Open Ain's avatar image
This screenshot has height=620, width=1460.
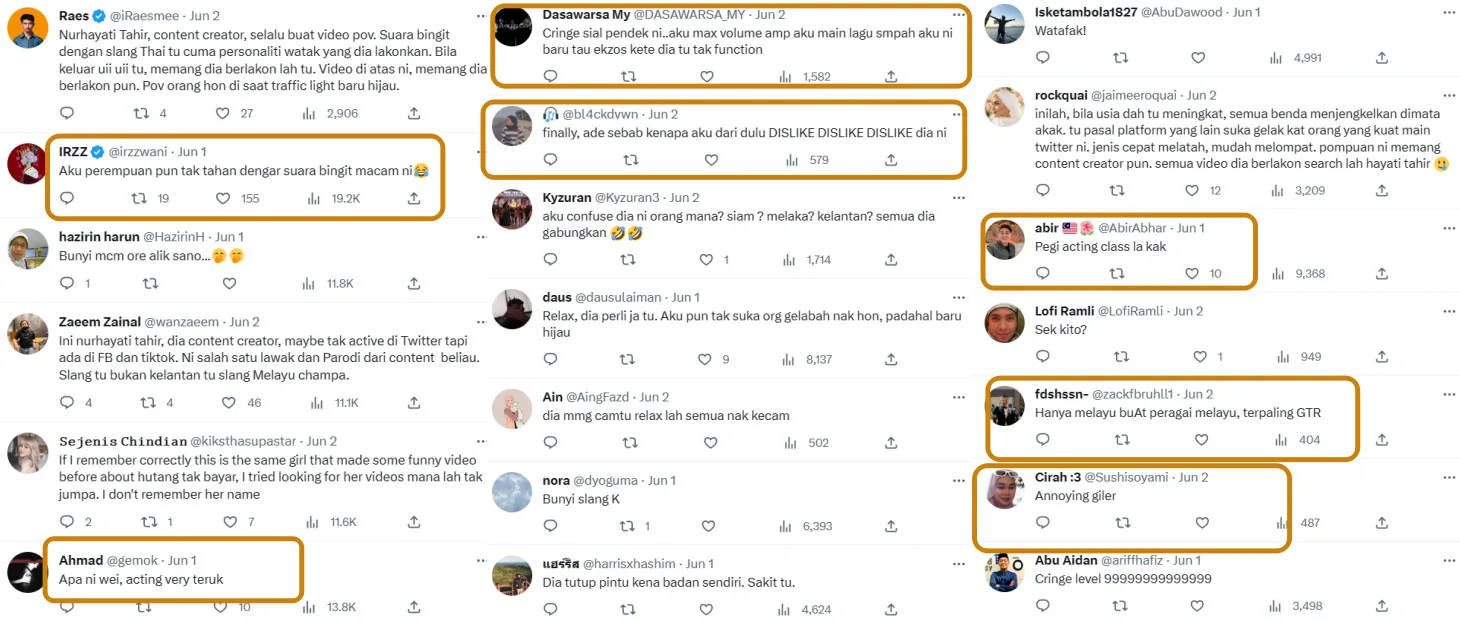click(512, 409)
